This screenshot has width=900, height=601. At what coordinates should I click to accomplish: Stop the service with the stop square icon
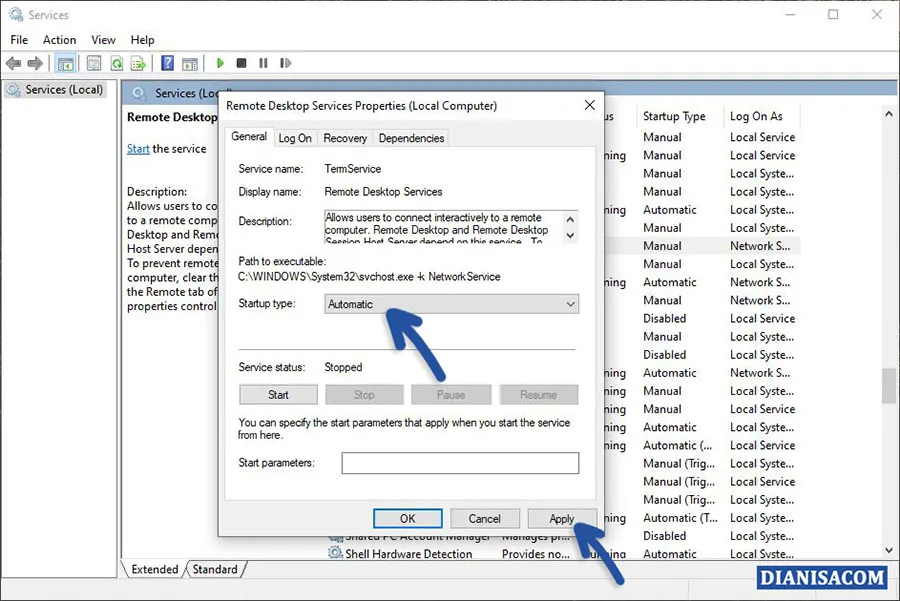tap(241, 62)
